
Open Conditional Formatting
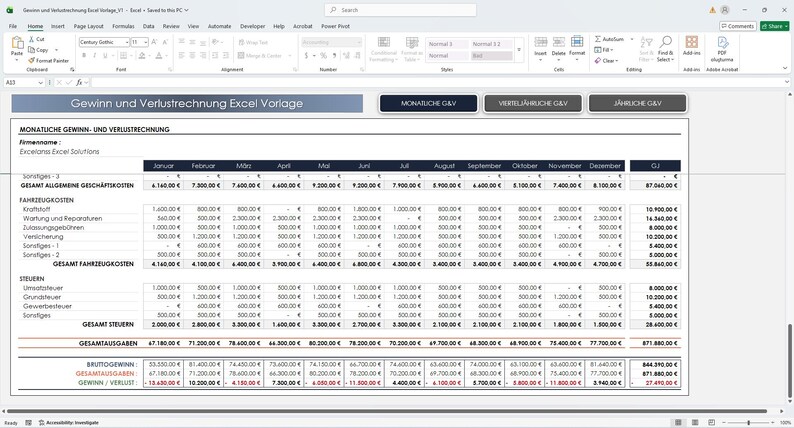384,49
